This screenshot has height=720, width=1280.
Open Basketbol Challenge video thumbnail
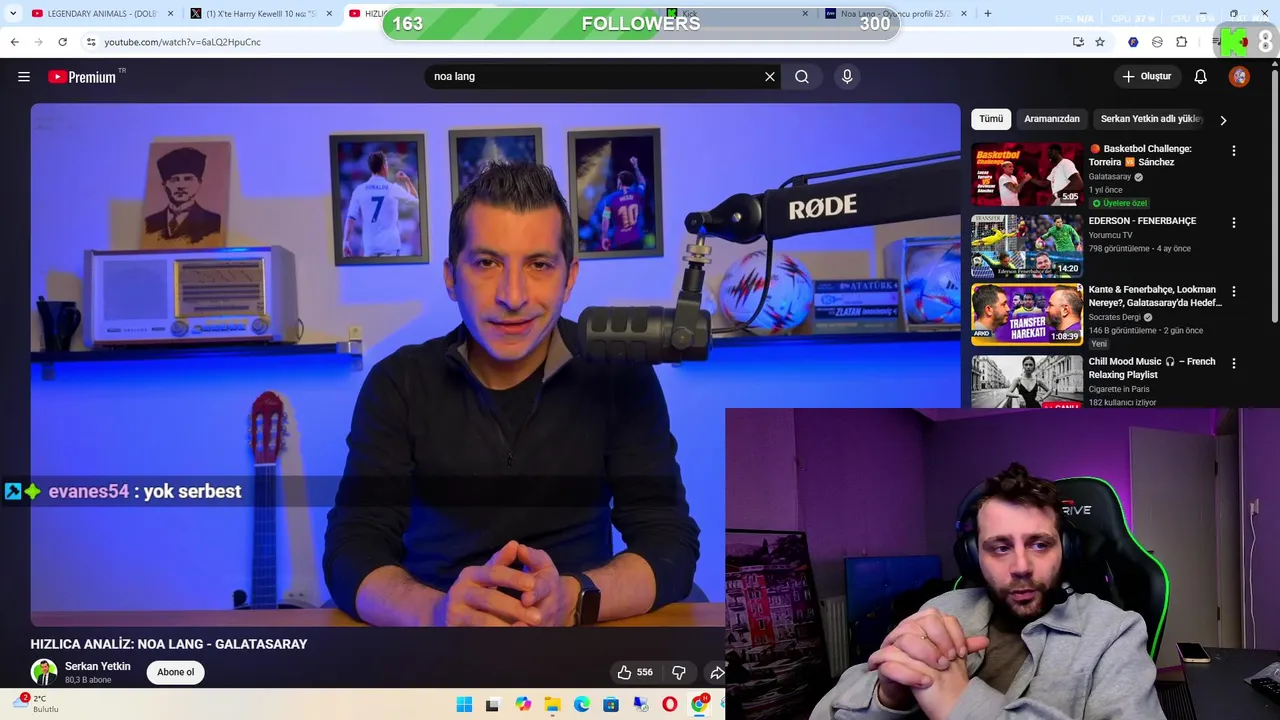(1027, 174)
